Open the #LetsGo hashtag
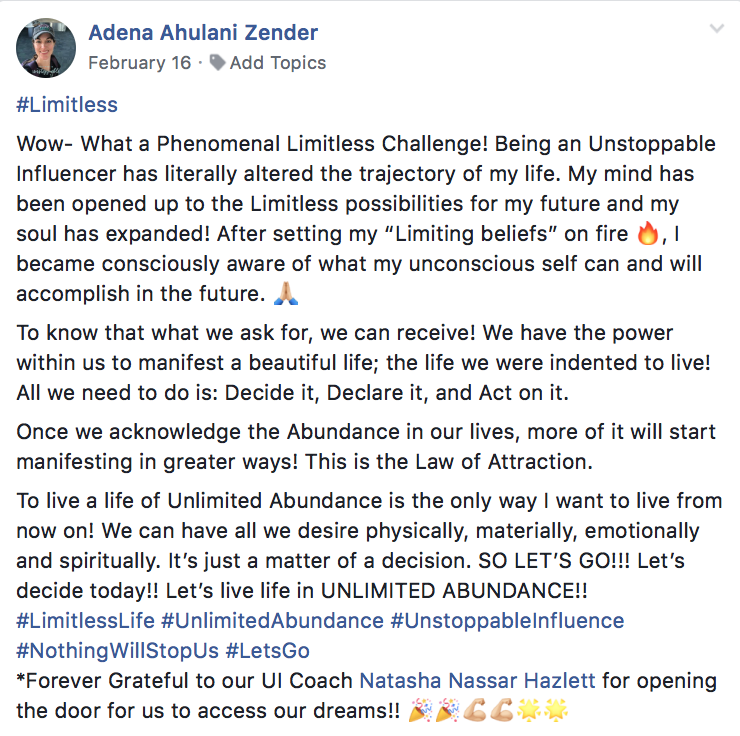The image size is (740, 736). click(x=267, y=651)
